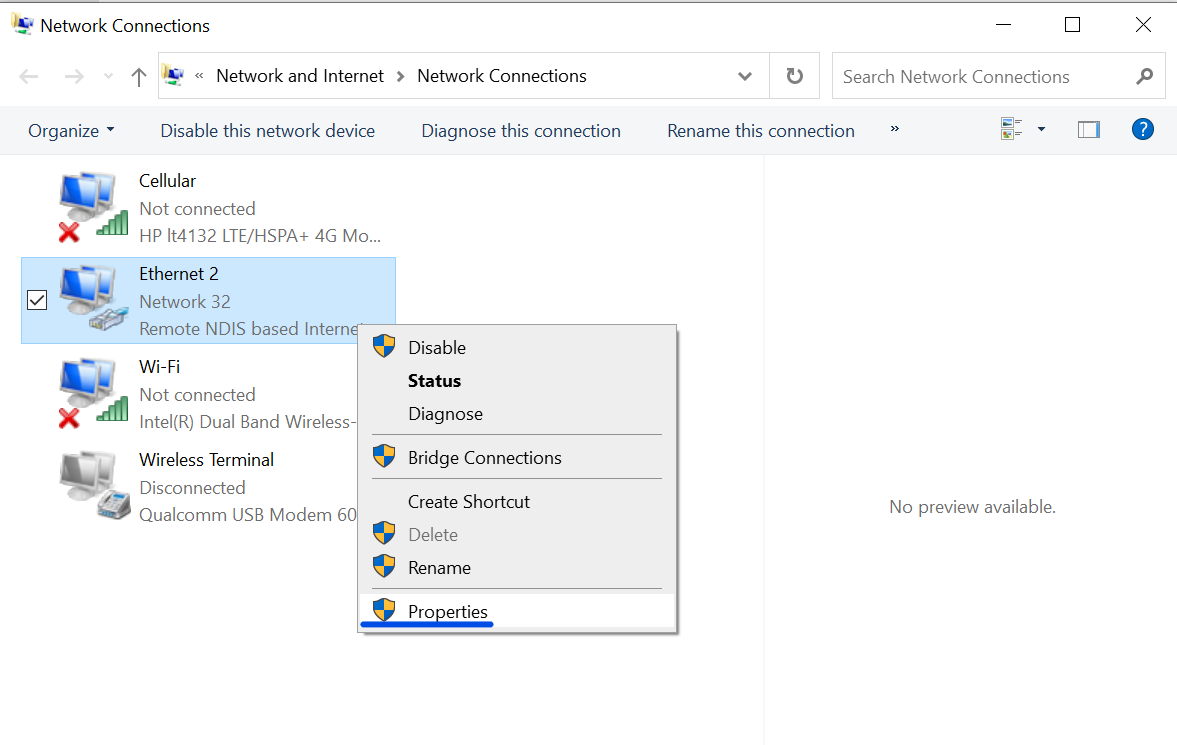Open the blue Help question mark icon

[1142, 129]
